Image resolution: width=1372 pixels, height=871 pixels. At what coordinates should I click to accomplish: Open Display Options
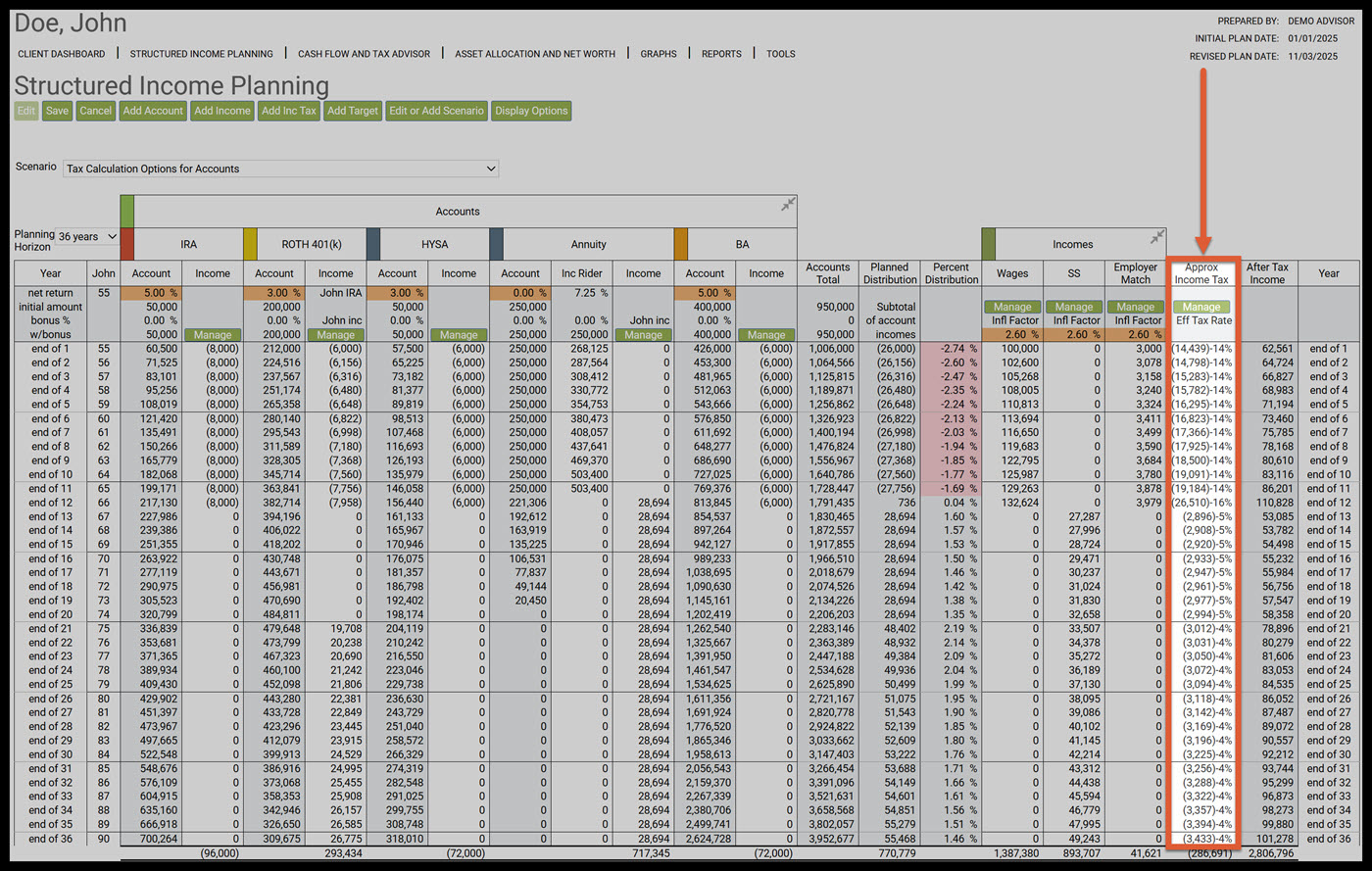531,111
